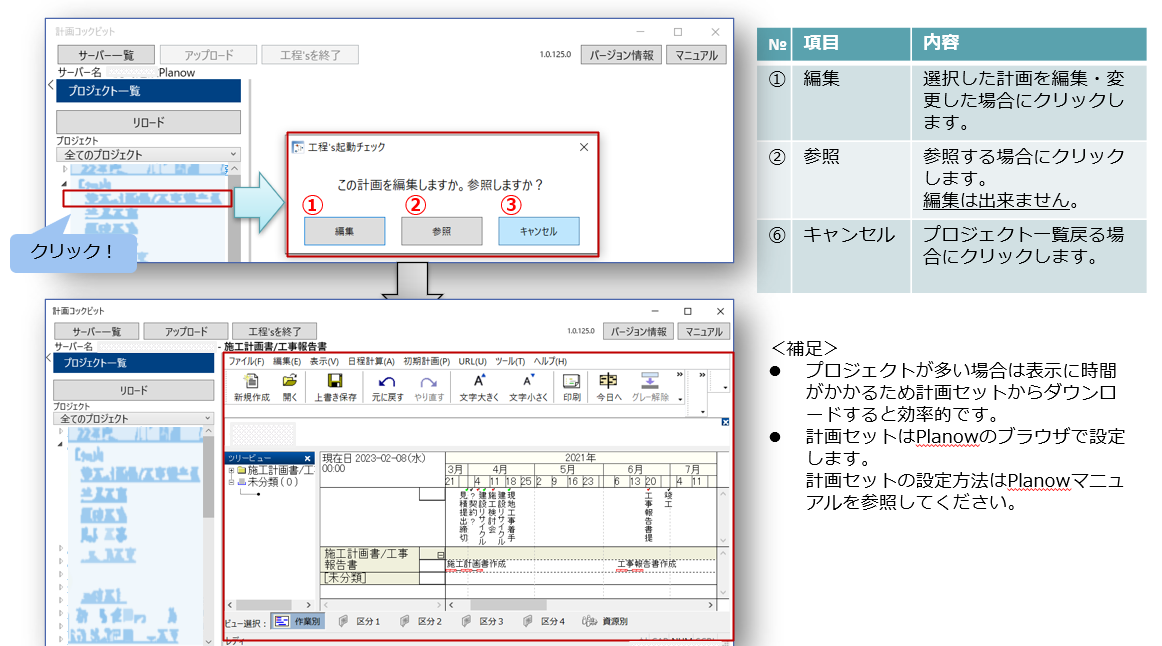Collapse 未分類(0) node via minus box

click(231, 482)
